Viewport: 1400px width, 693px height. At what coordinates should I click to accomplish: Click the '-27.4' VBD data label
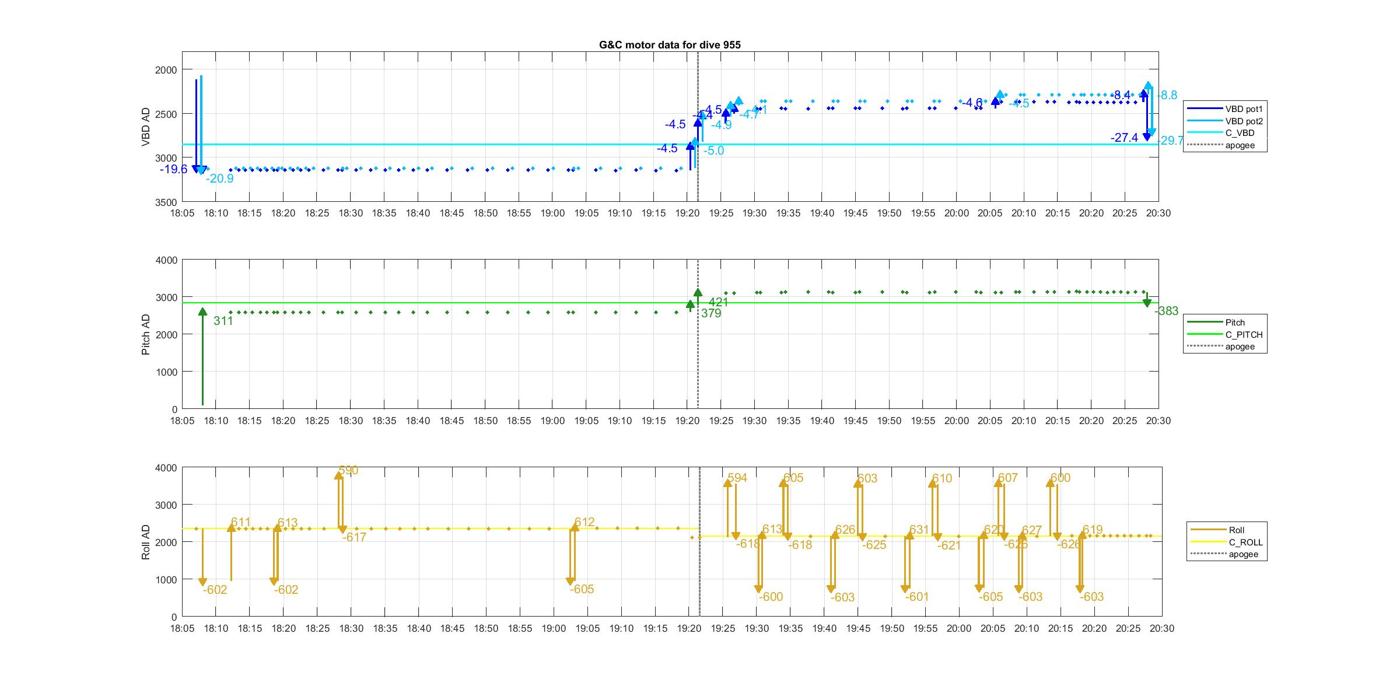pos(1124,138)
